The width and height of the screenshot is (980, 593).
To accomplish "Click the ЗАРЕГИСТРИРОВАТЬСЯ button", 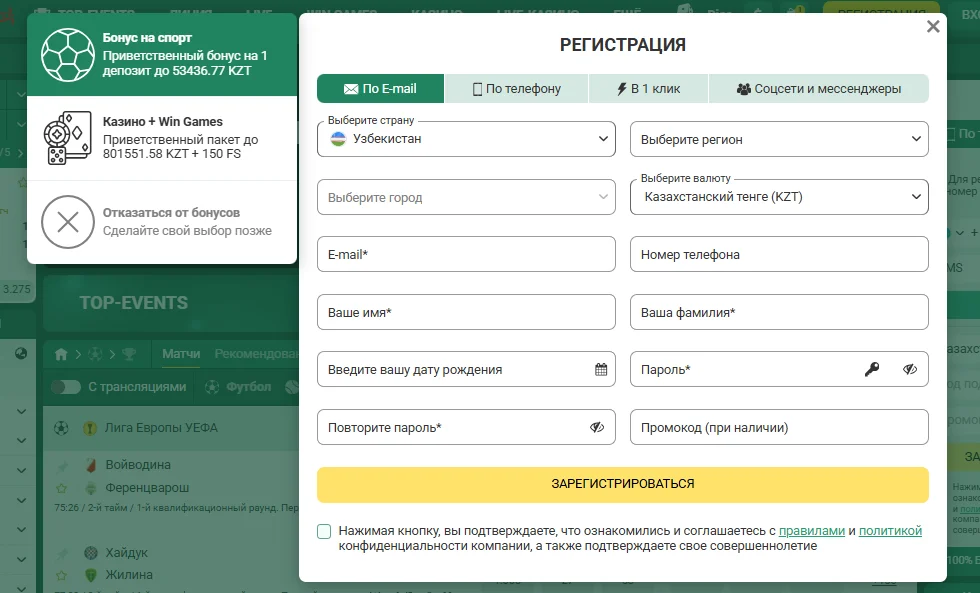I will (622, 484).
